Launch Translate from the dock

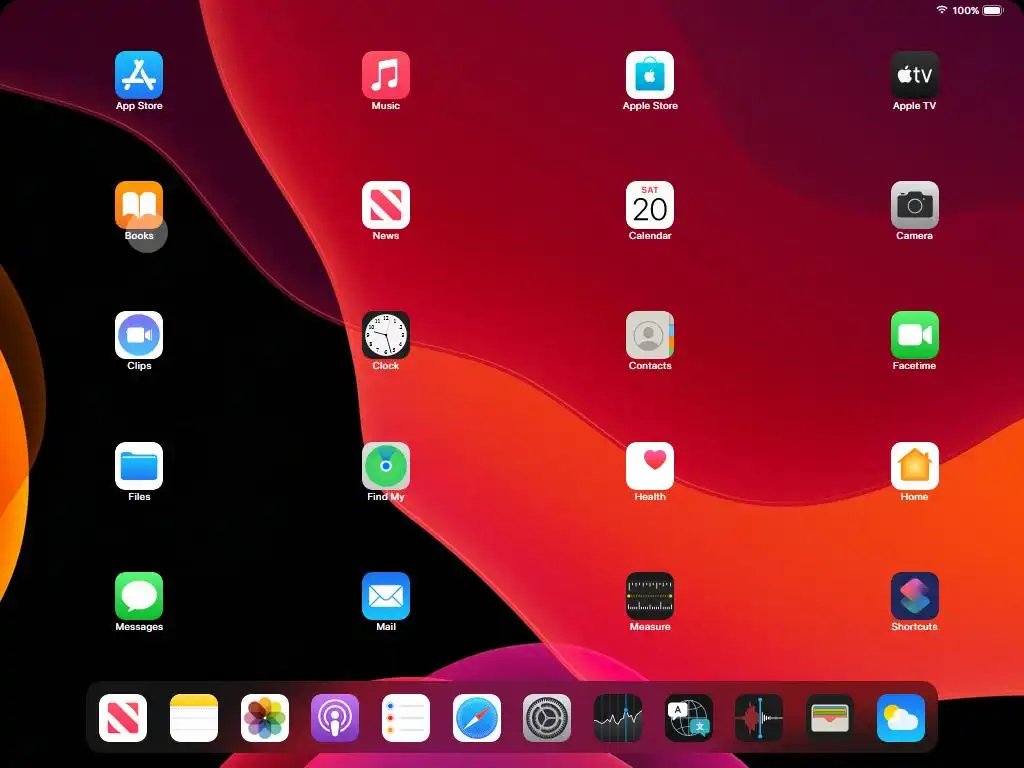688,718
